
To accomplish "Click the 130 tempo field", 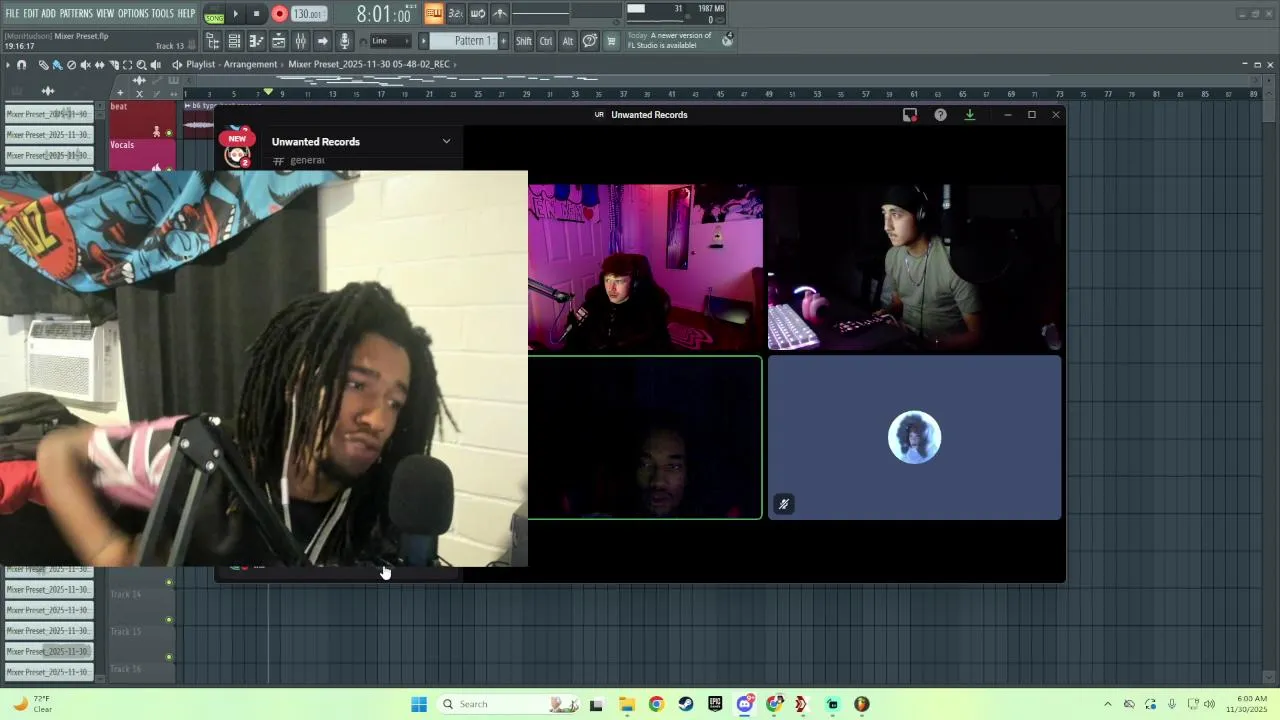I will [x=308, y=14].
